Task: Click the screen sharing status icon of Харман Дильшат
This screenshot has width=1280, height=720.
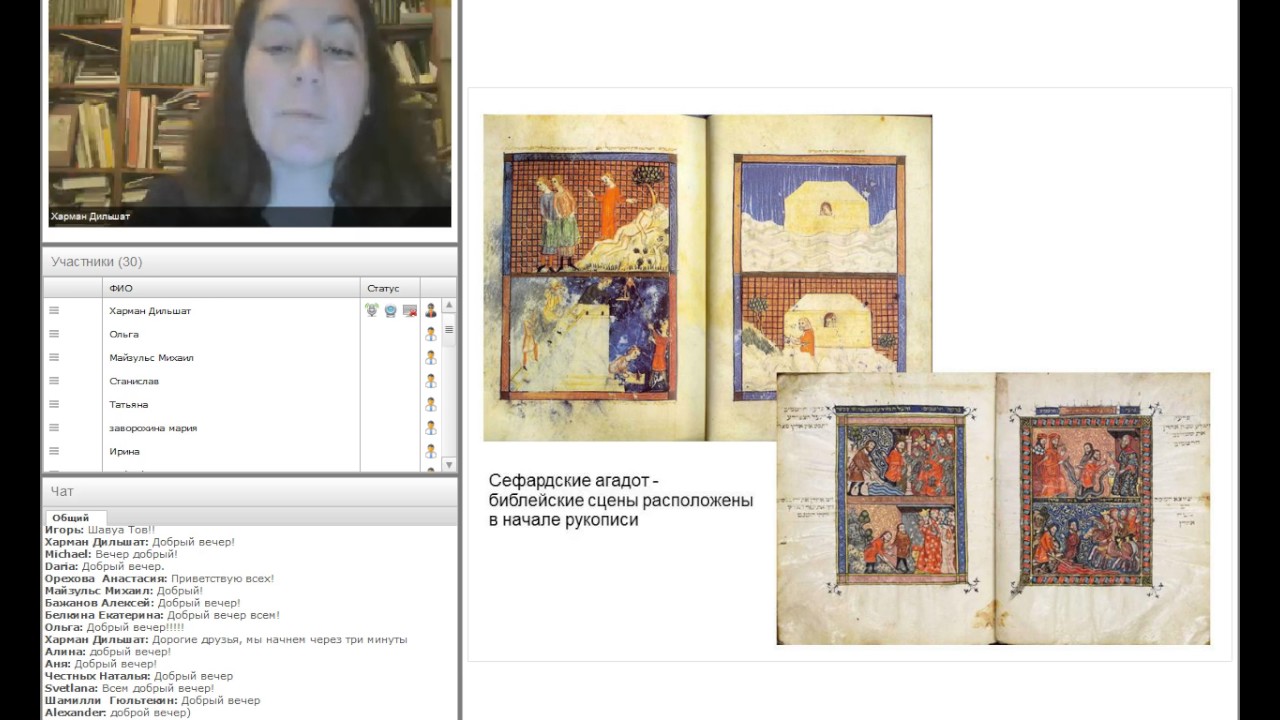Action: [410, 311]
